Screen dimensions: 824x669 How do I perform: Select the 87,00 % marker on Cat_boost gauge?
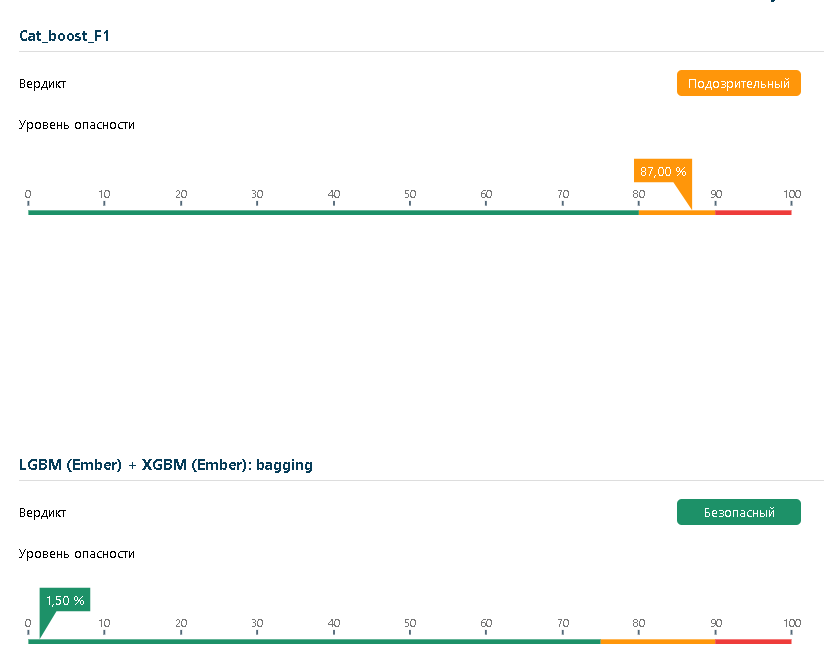pyautogui.click(x=662, y=171)
